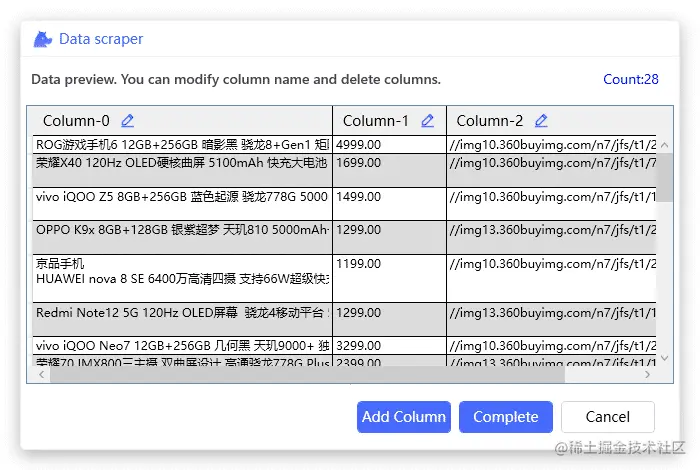Select the Redmi Note12 5G product cell

[182, 320]
